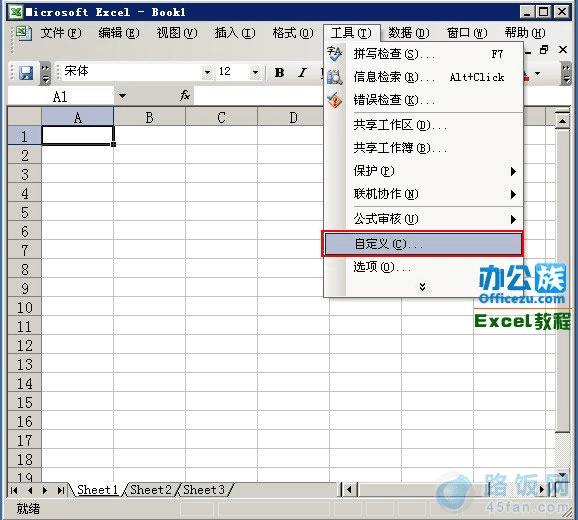Click the Select All corner button
The width and height of the screenshot is (578, 520).
pyautogui.click(x=24, y=116)
